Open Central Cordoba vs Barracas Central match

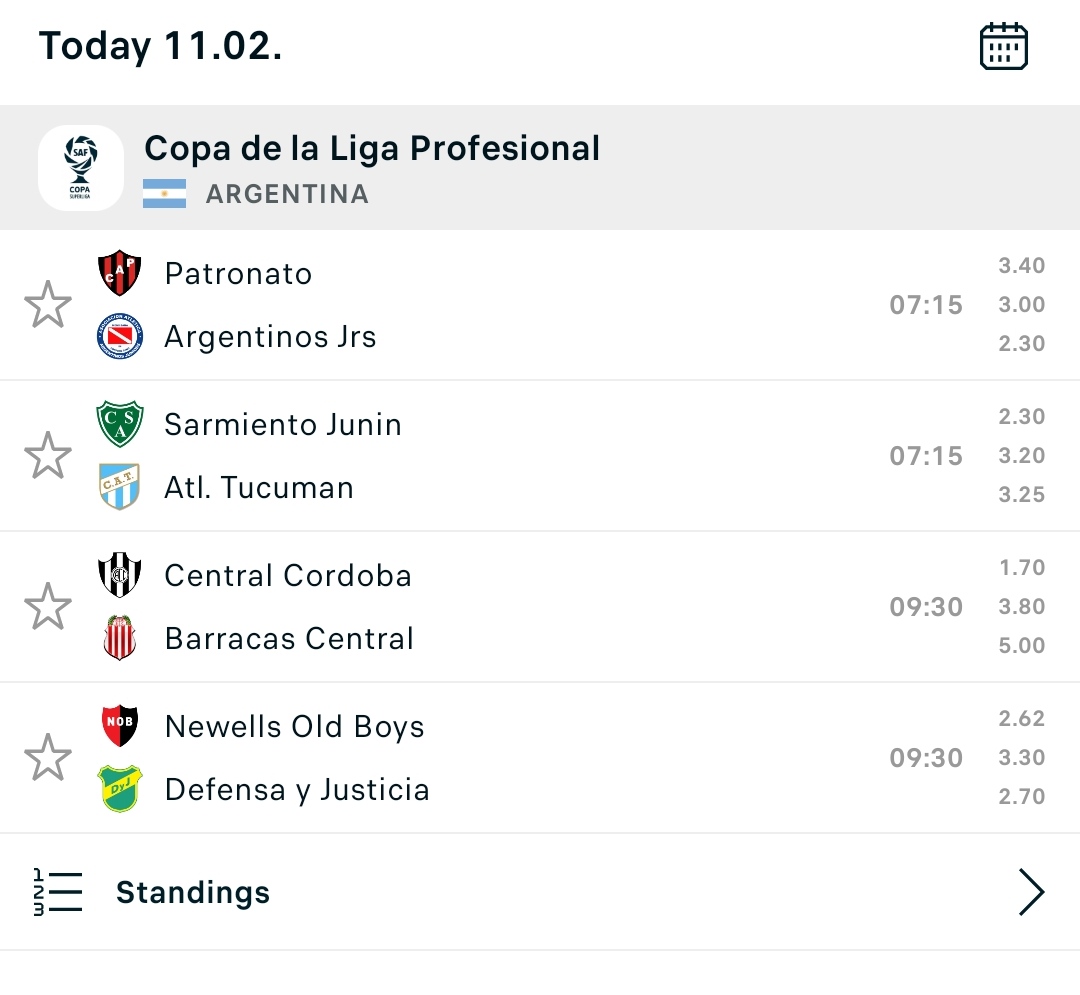pos(540,607)
